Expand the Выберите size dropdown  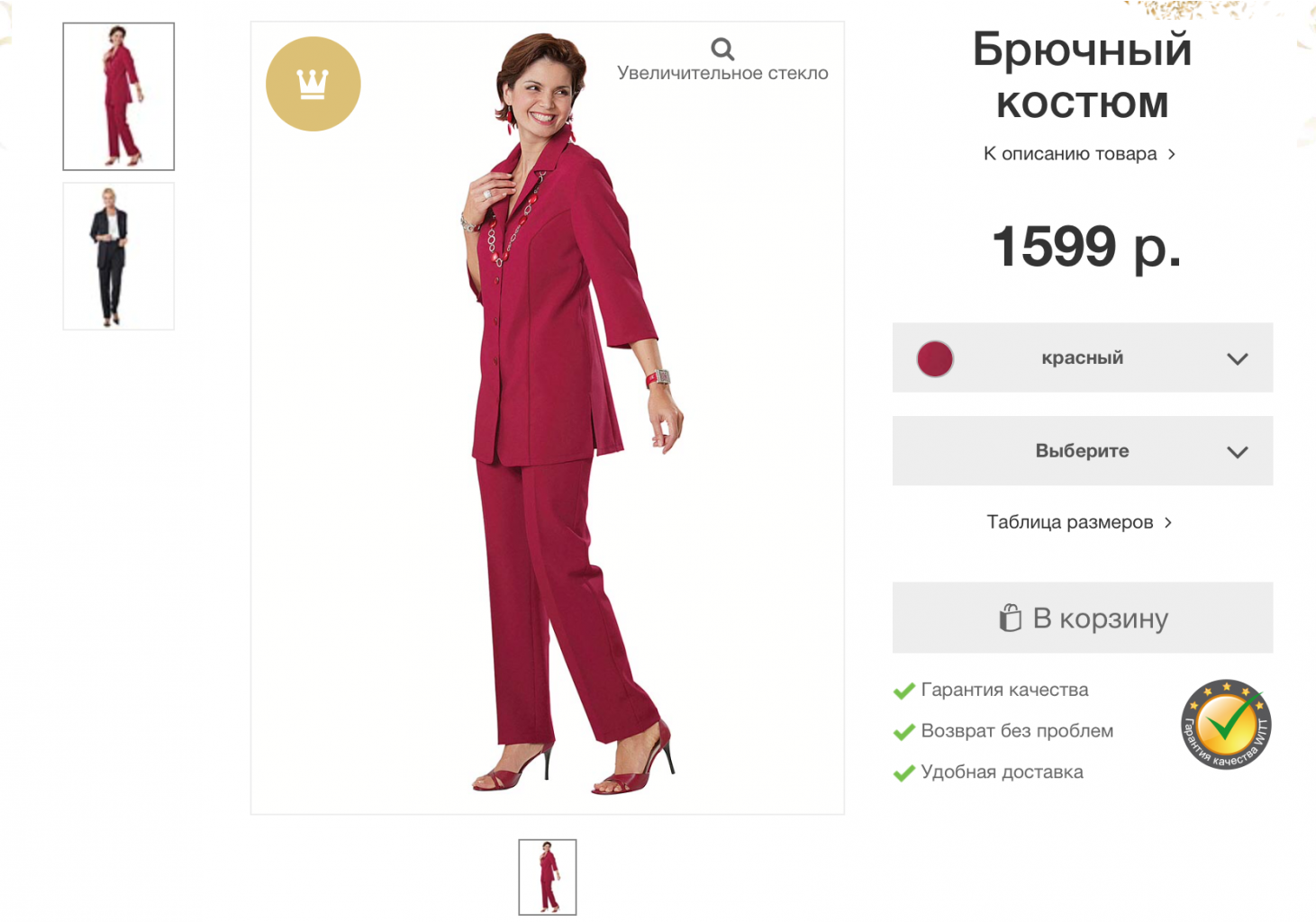click(1083, 451)
